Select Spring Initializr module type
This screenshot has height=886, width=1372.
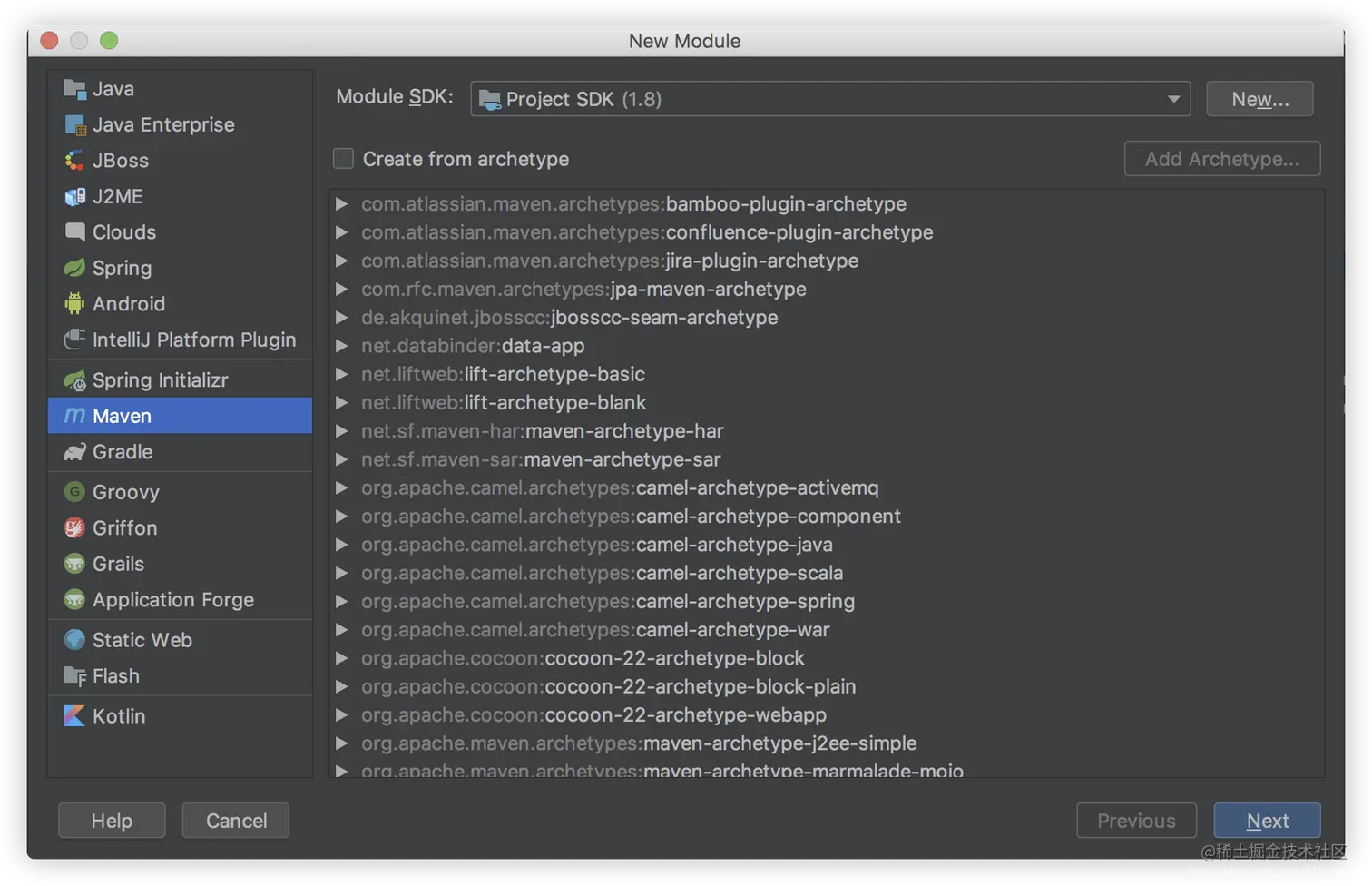(x=180, y=380)
